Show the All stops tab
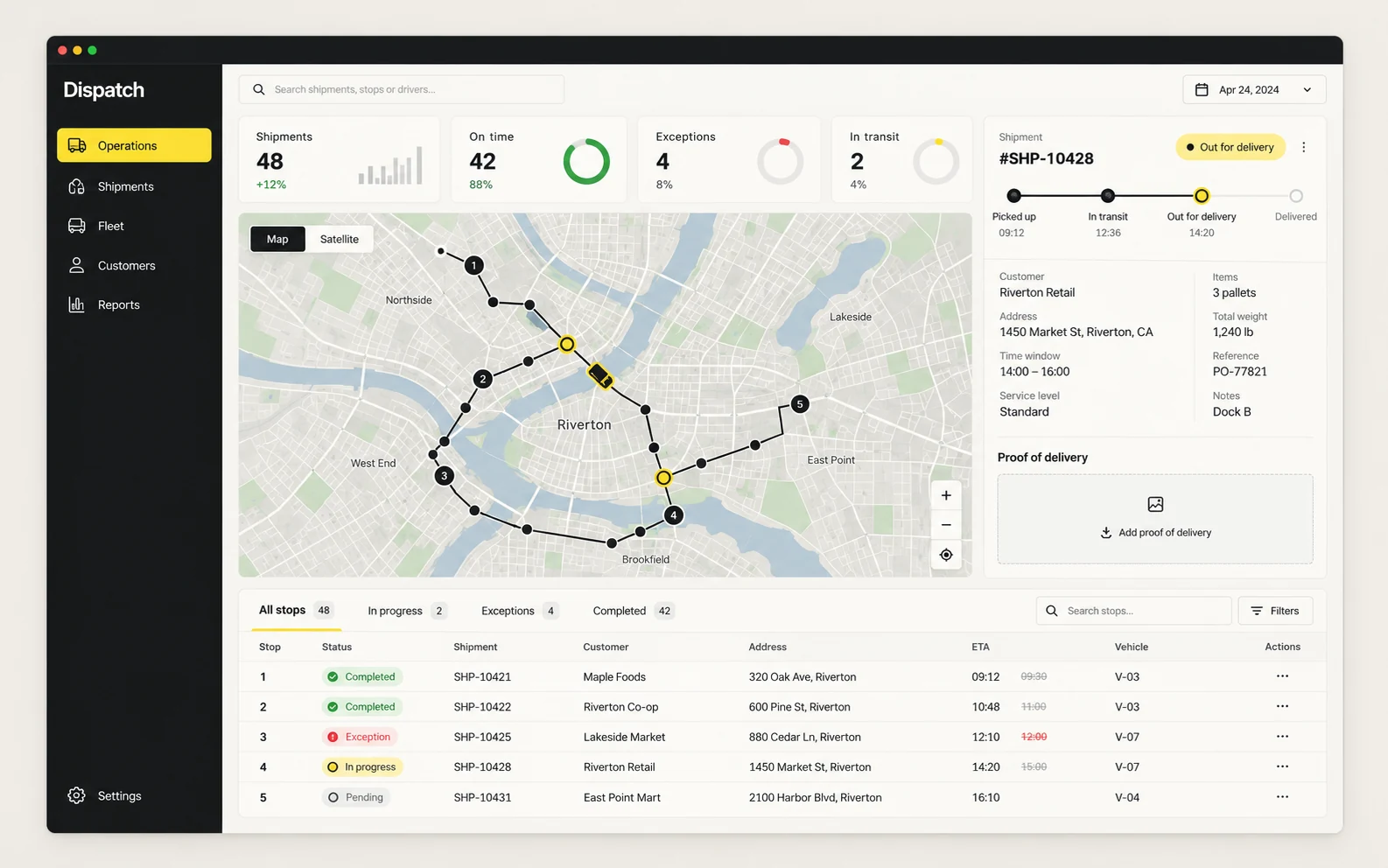Screen dimensions: 1388x868 (295, 611)
